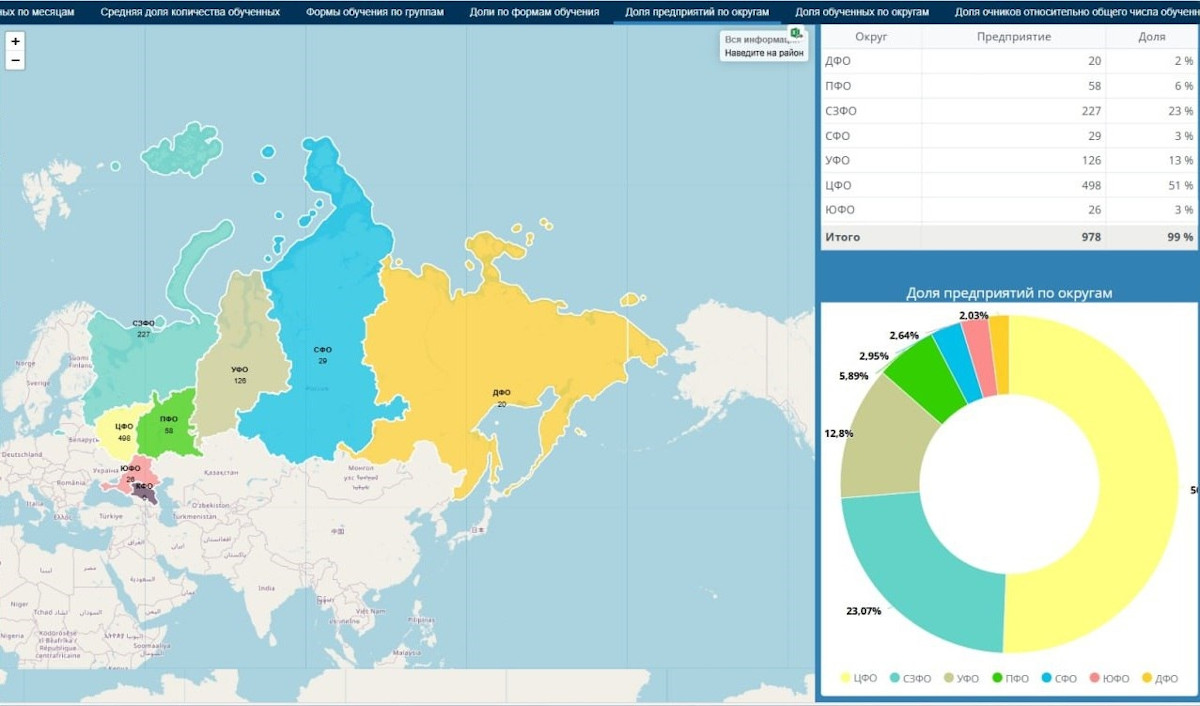Toggle СЗФО series in chart legend
This screenshot has width=1200, height=706.
[x=910, y=678]
